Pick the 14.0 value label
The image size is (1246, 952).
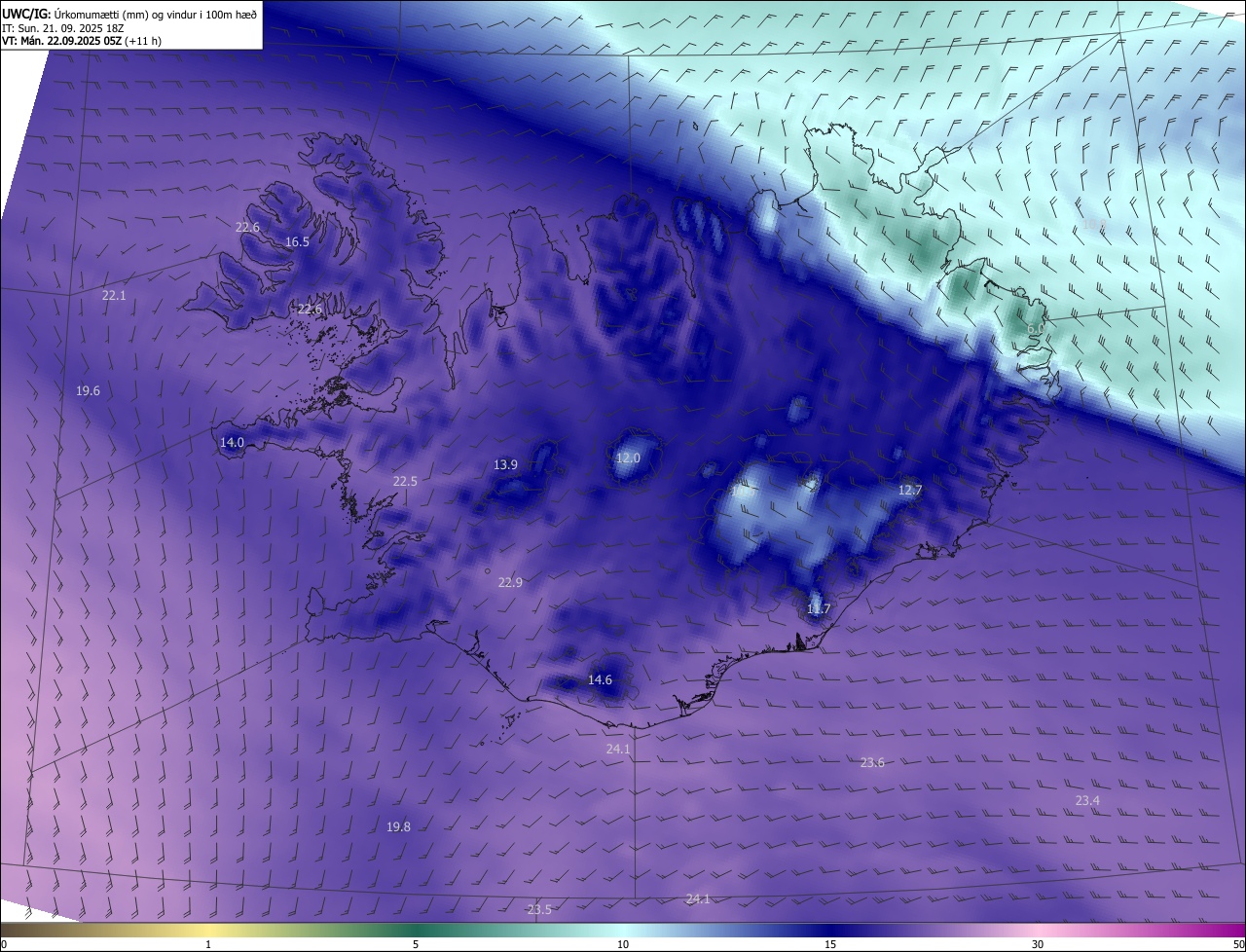coord(232,442)
